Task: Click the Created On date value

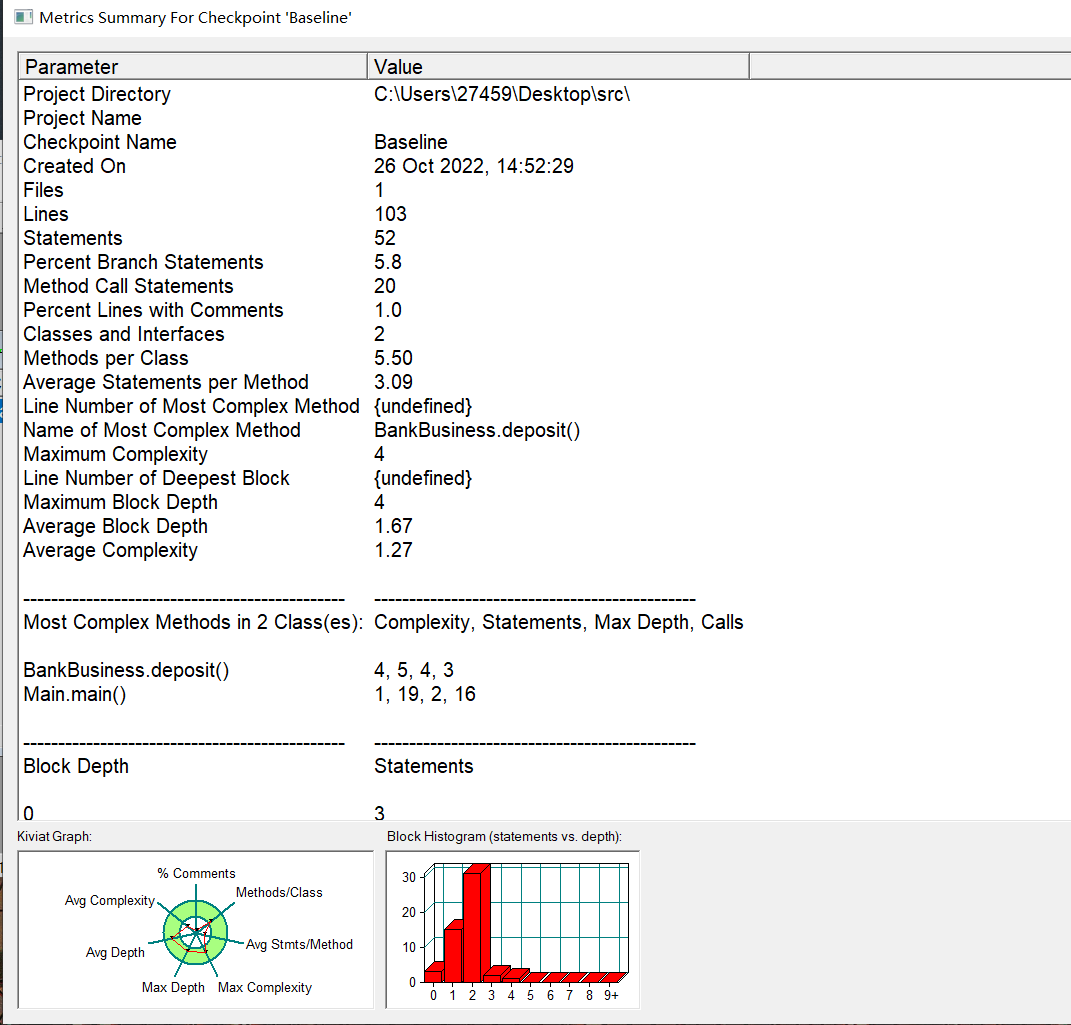Action: point(473,166)
